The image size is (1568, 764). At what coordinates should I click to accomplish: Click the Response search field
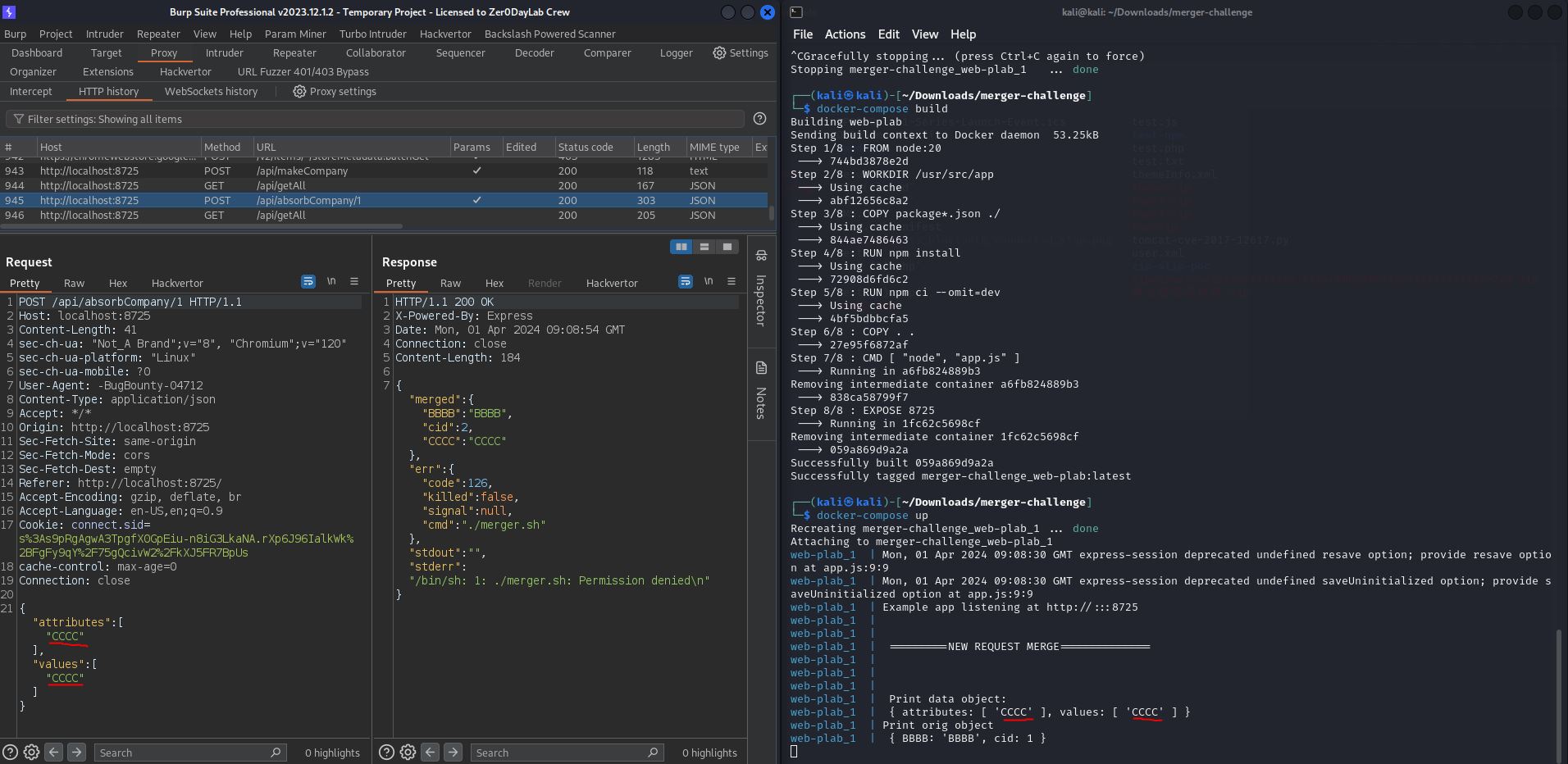566,753
